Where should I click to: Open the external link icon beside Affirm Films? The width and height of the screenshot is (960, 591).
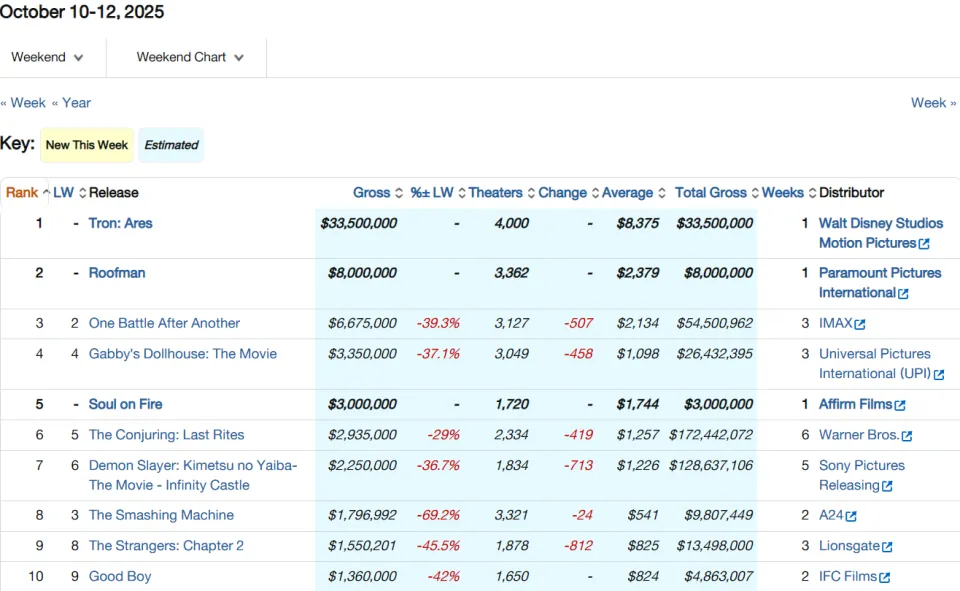[x=899, y=405]
